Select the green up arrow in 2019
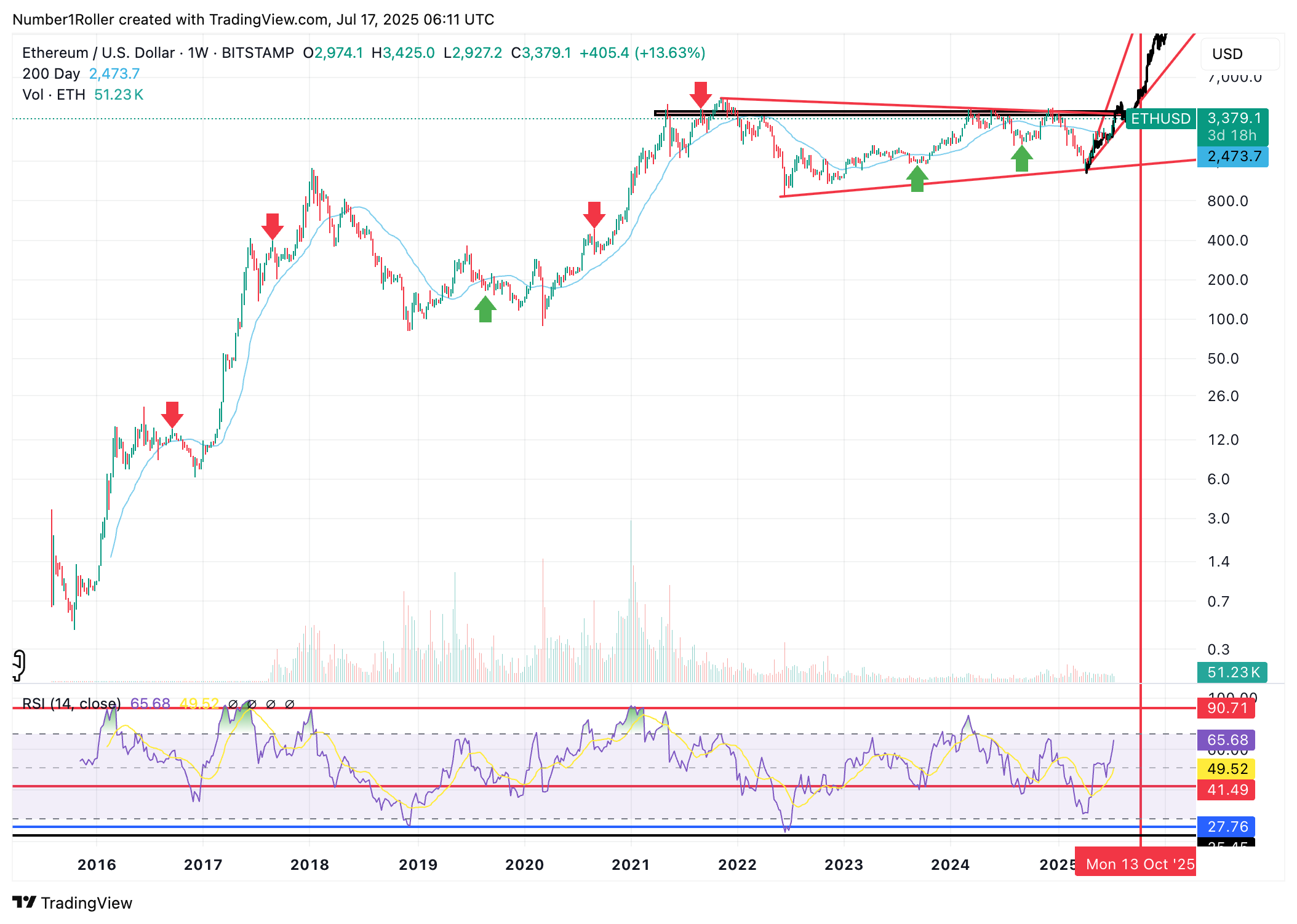 tap(485, 309)
